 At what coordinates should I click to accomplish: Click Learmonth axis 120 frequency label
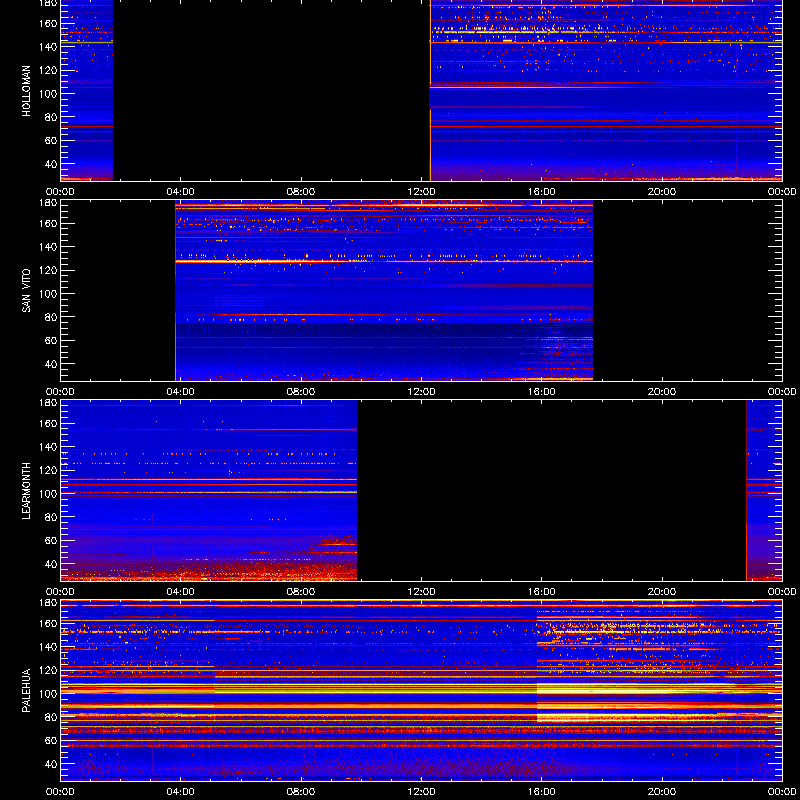click(x=48, y=470)
